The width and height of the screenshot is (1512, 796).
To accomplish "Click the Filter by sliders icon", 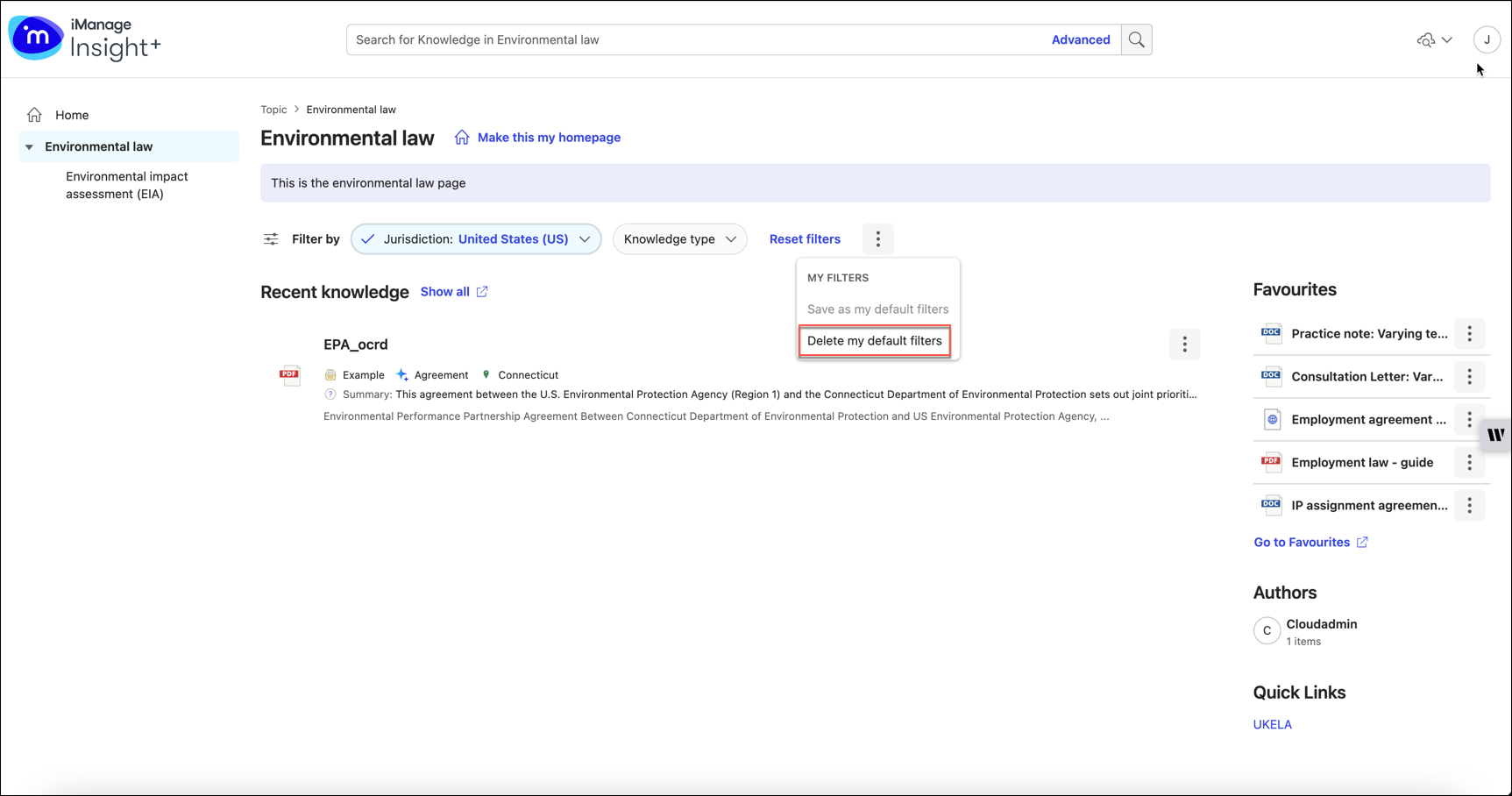I will [x=271, y=238].
